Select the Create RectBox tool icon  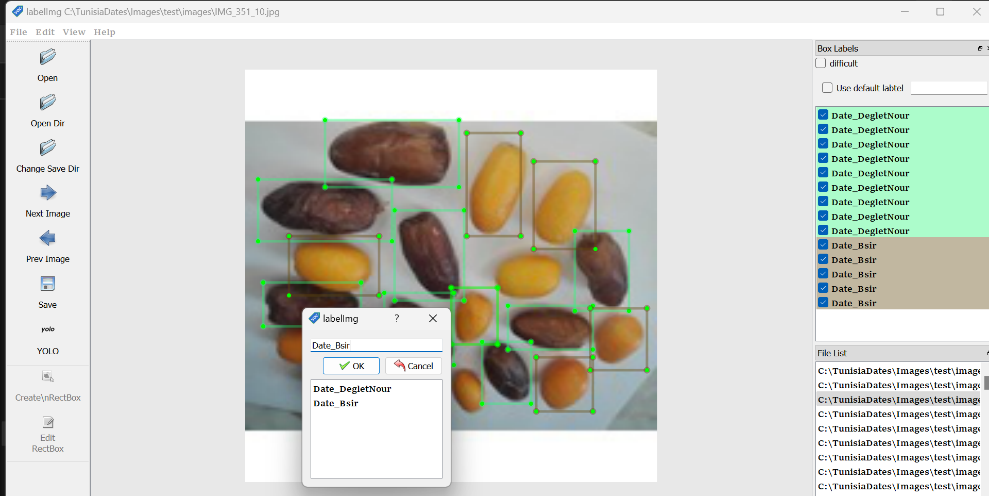pyautogui.click(x=47, y=377)
